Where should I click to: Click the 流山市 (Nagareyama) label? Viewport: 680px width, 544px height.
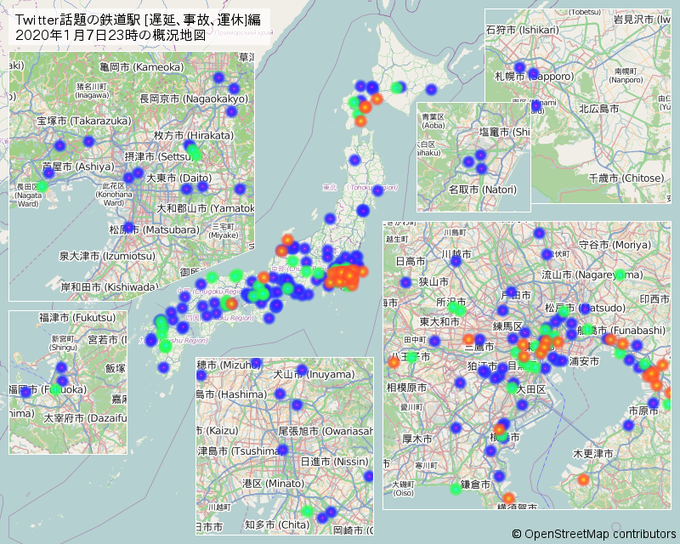tap(592, 275)
